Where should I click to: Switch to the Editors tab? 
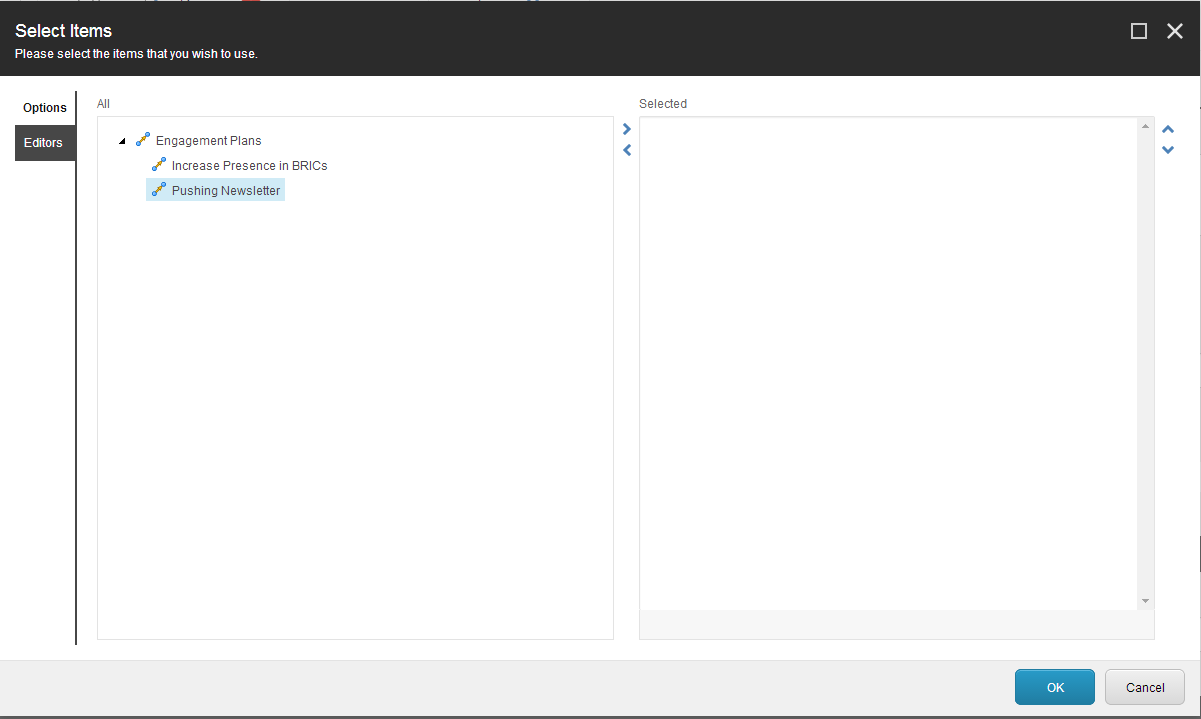pyautogui.click(x=45, y=142)
